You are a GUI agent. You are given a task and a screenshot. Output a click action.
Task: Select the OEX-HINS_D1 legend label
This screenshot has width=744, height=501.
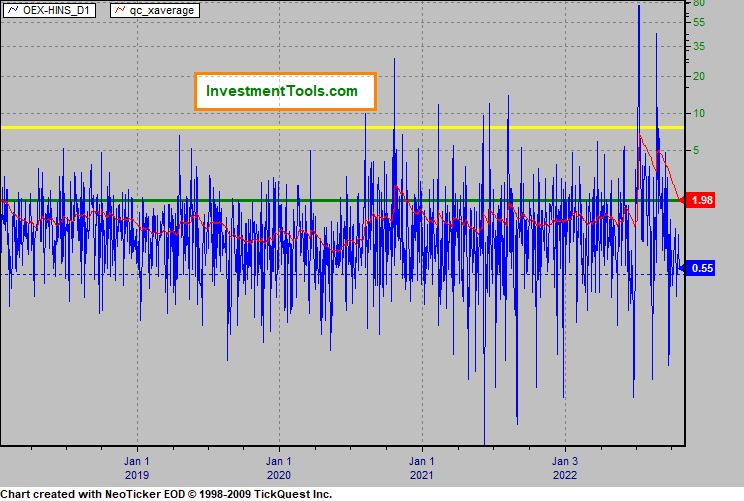click(x=58, y=10)
